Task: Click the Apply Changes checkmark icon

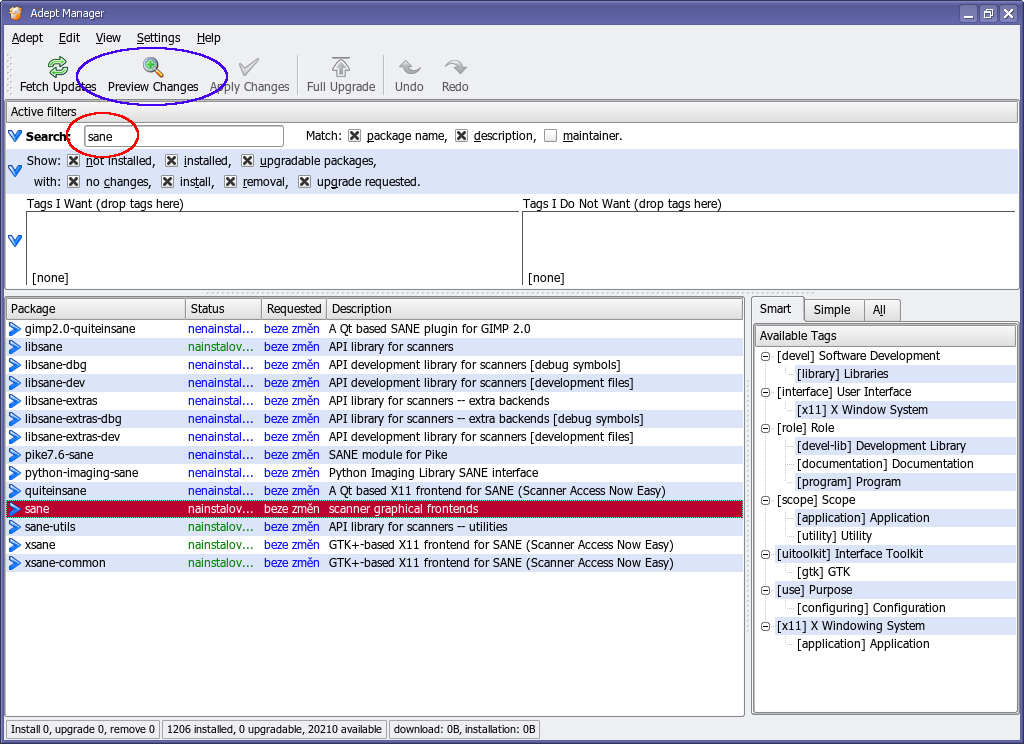Action: click(249, 68)
